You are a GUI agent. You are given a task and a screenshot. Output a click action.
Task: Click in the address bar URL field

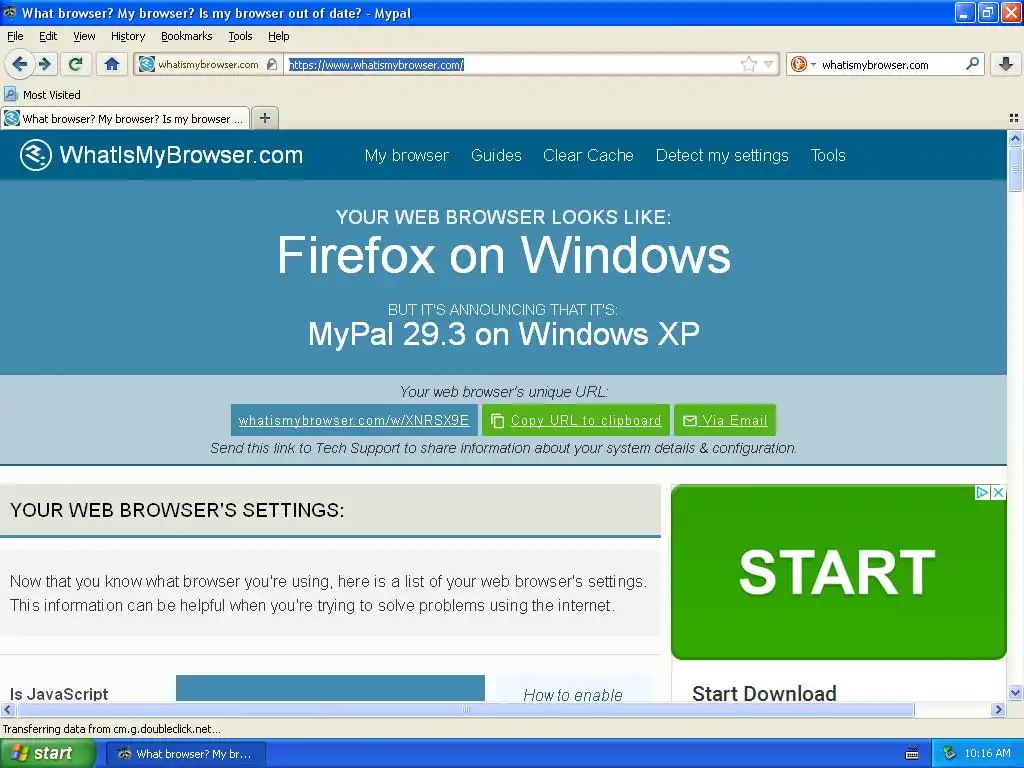pos(513,64)
